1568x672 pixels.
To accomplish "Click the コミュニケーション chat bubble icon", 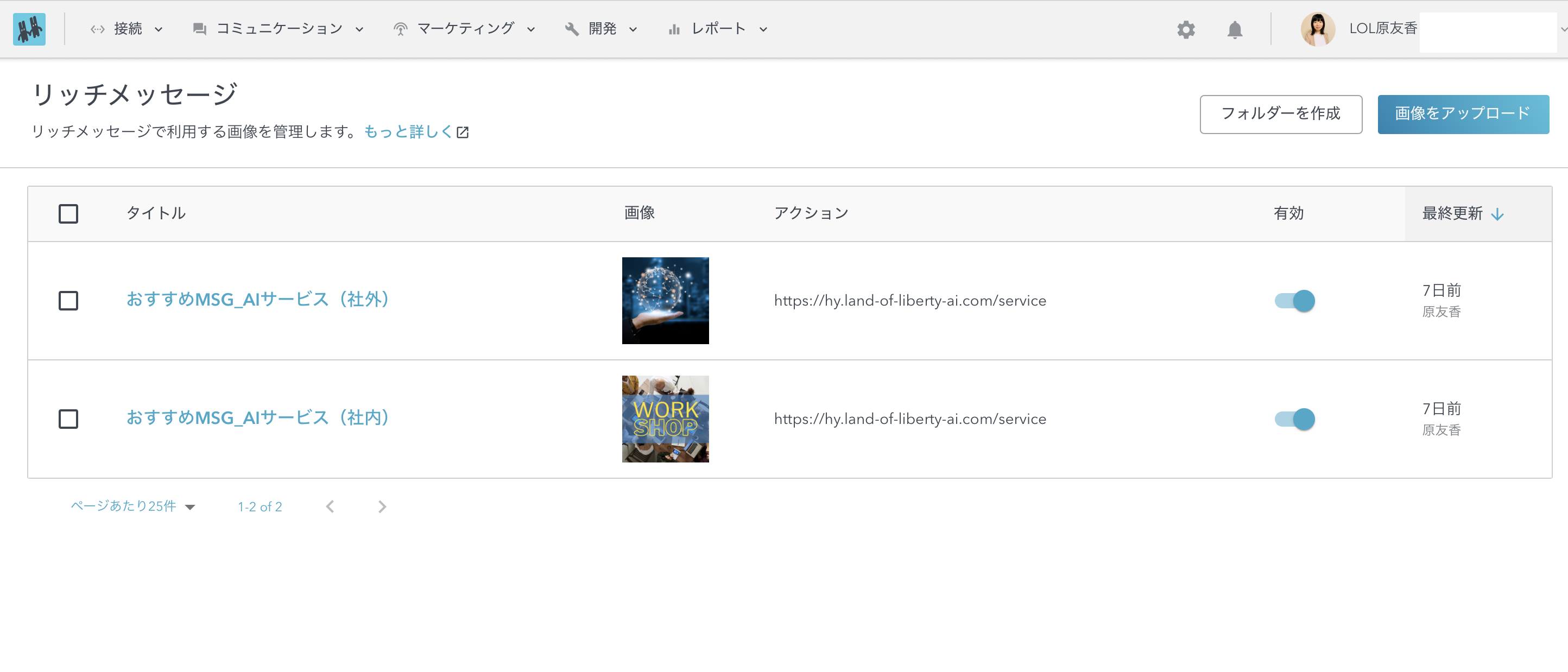I will pos(199,28).
